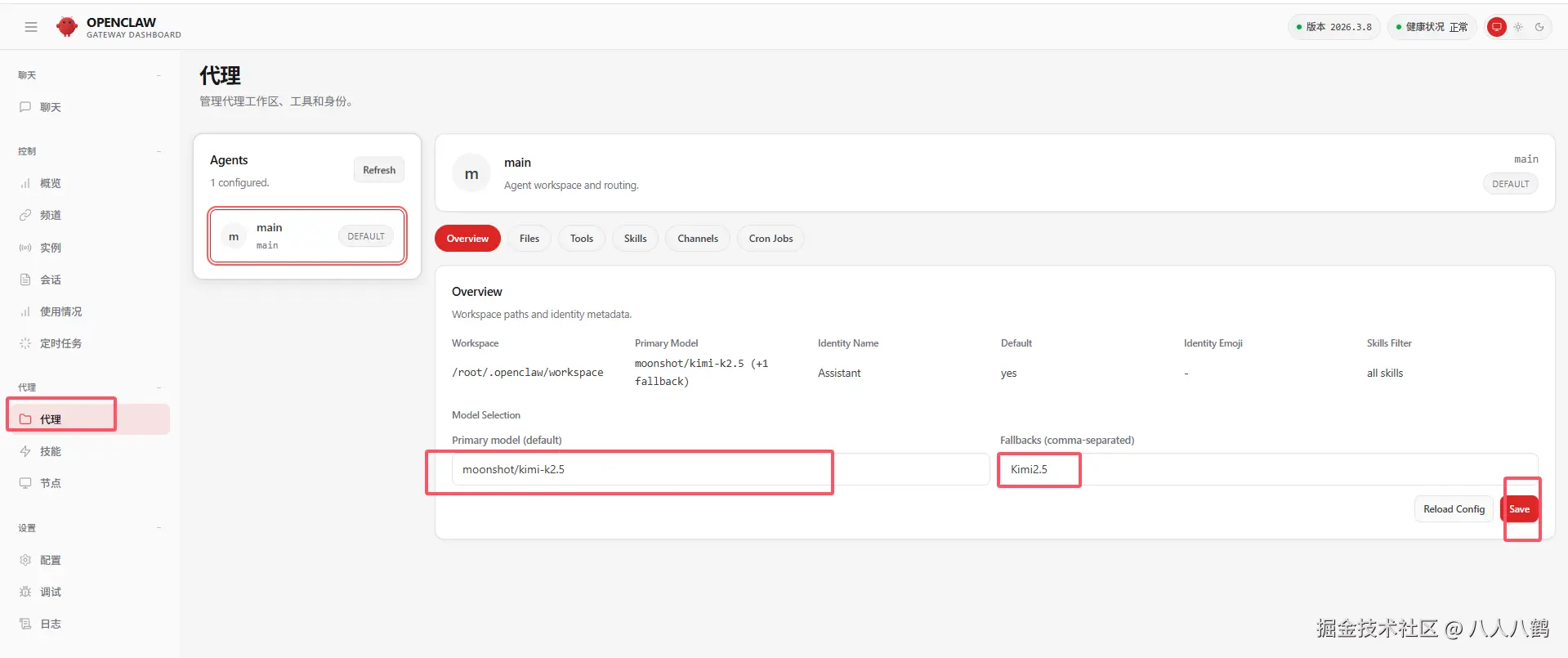Image resolution: width=1568 pixels, height=658 pixels.
Task: Collapse the 代理 sidebar section
Action: [159, 387]
